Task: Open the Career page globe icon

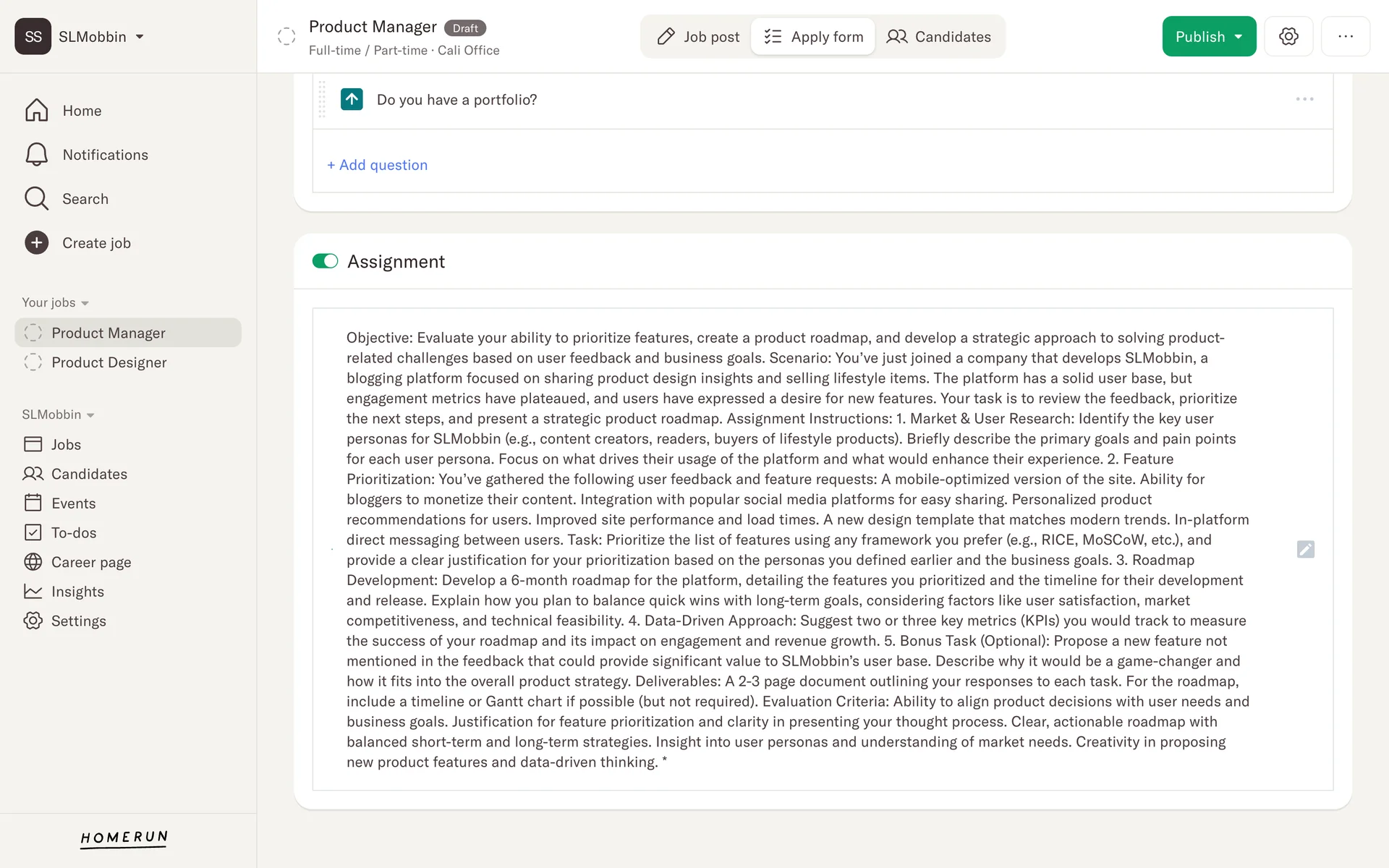Action: point(33,562)
